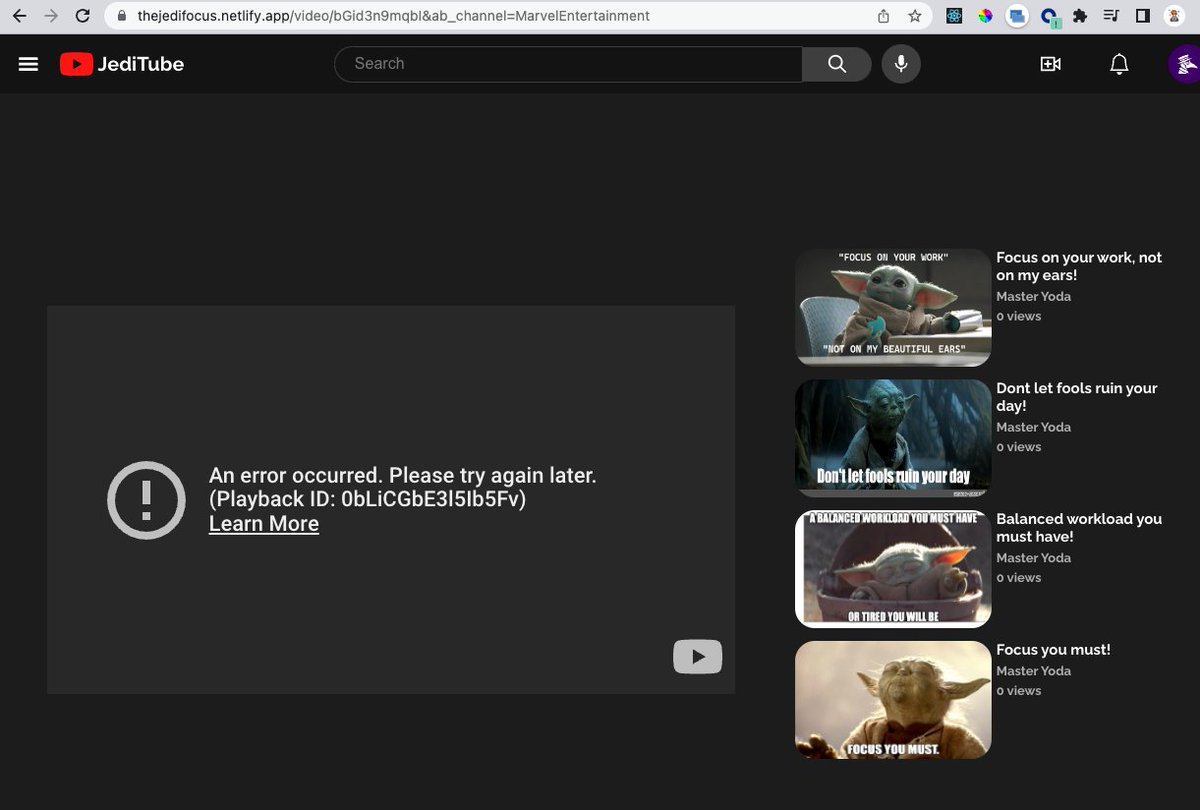
Task: Open React Developer Tools extension
Action: [954, 16]
